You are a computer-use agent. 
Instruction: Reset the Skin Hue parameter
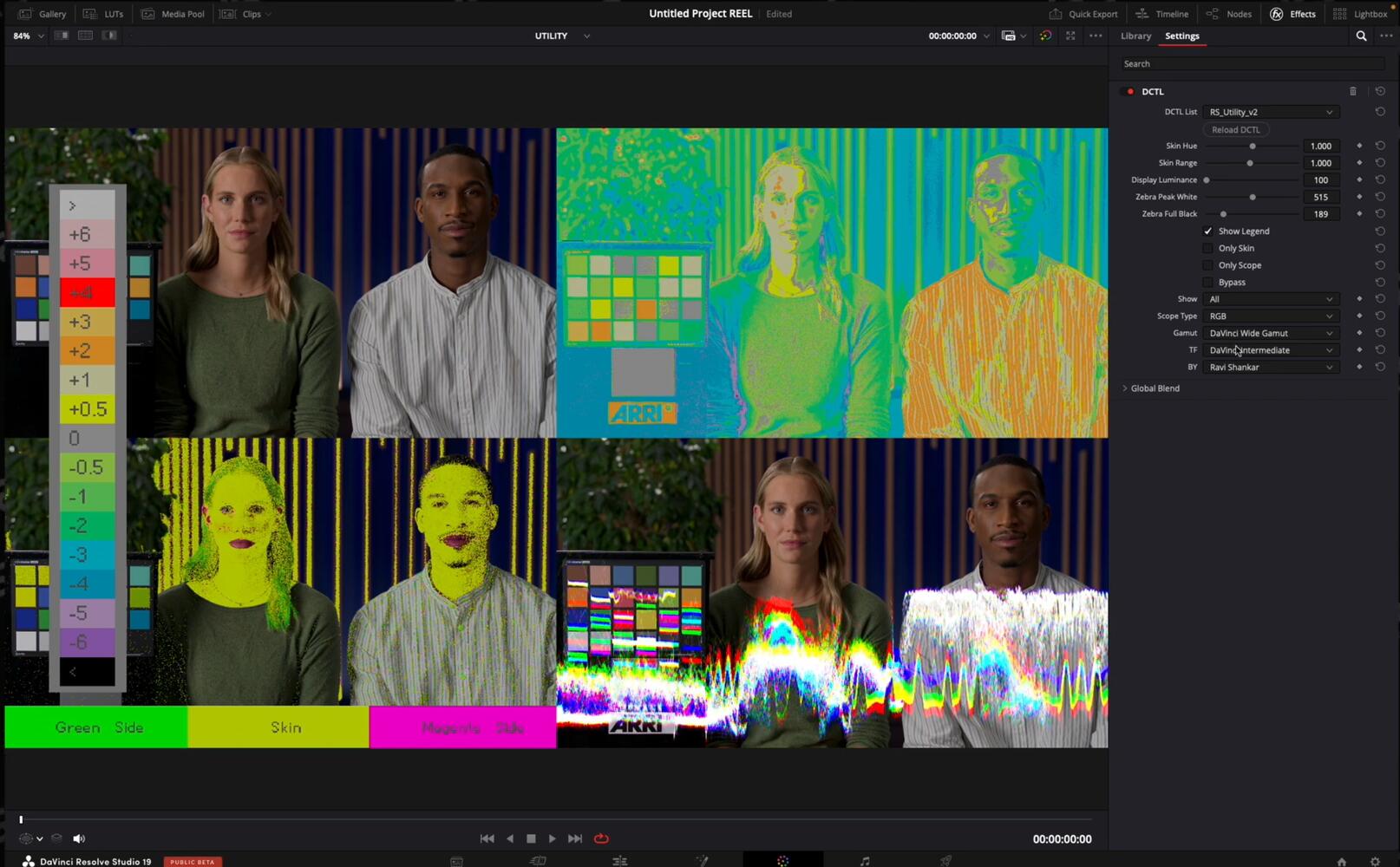(x=1380, y=146)
